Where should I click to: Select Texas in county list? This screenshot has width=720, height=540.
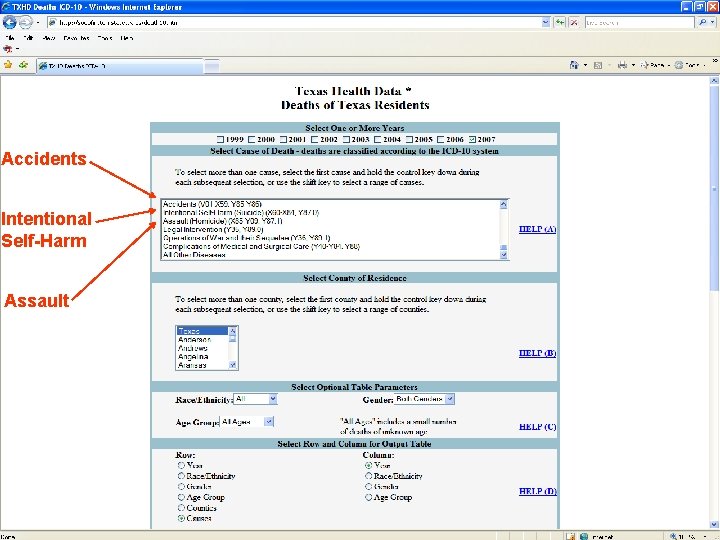coord(202,331)
